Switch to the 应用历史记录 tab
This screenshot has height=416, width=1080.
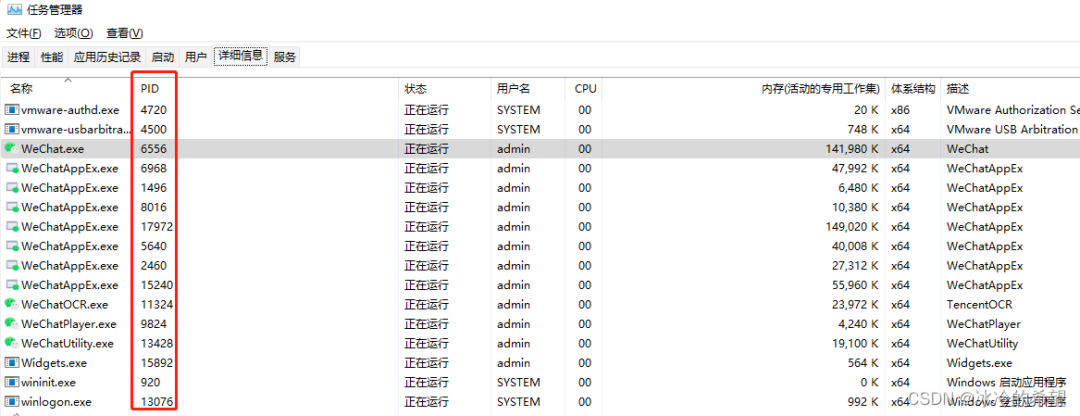(107, 56)
